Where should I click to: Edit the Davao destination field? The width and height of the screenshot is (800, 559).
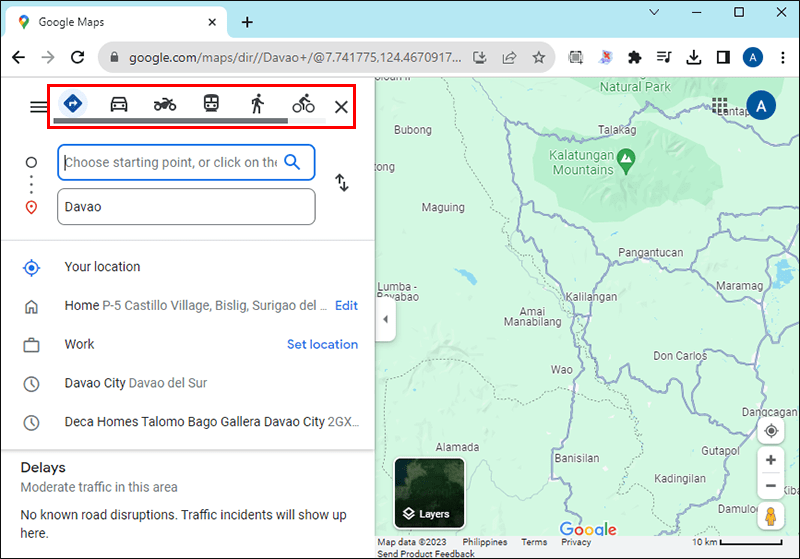(186, 207)
